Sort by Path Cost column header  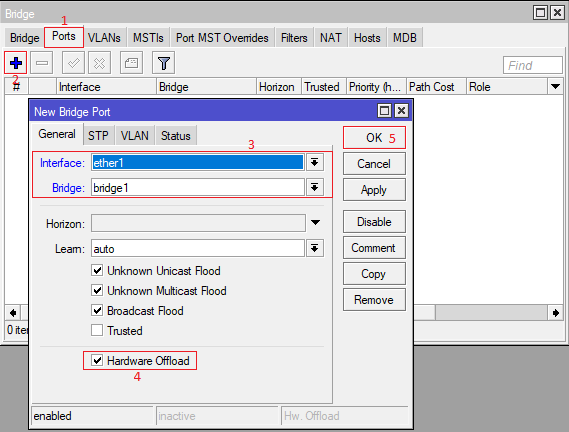tap(436, 87)
